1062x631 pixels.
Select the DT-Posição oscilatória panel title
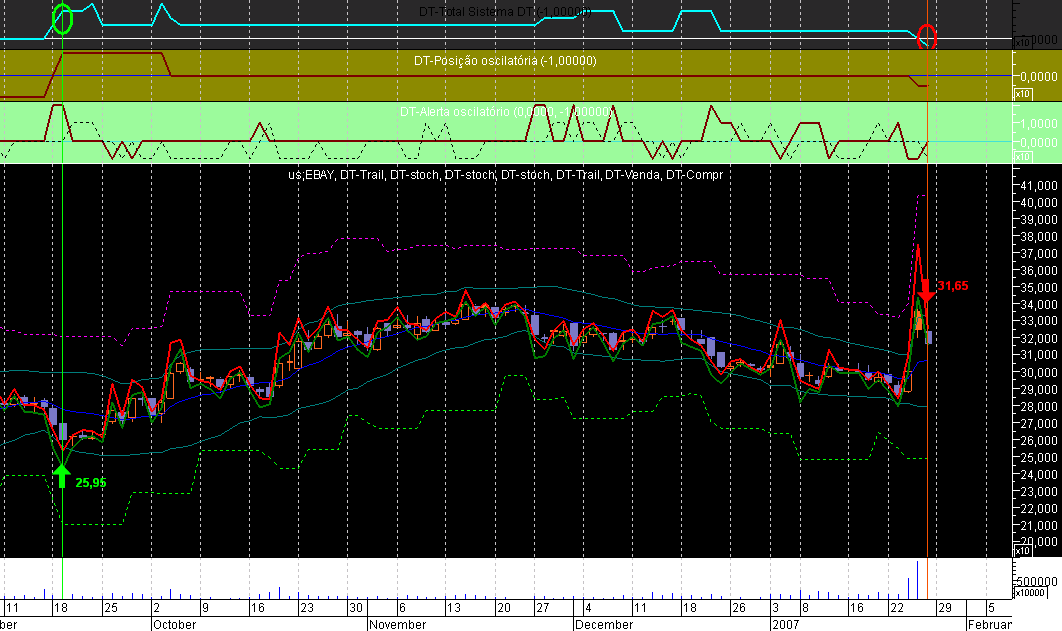[505, 61]
